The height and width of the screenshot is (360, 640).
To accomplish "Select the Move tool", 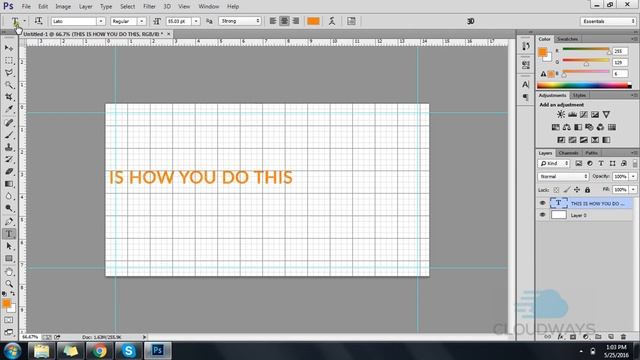I will tap(9, 48).
